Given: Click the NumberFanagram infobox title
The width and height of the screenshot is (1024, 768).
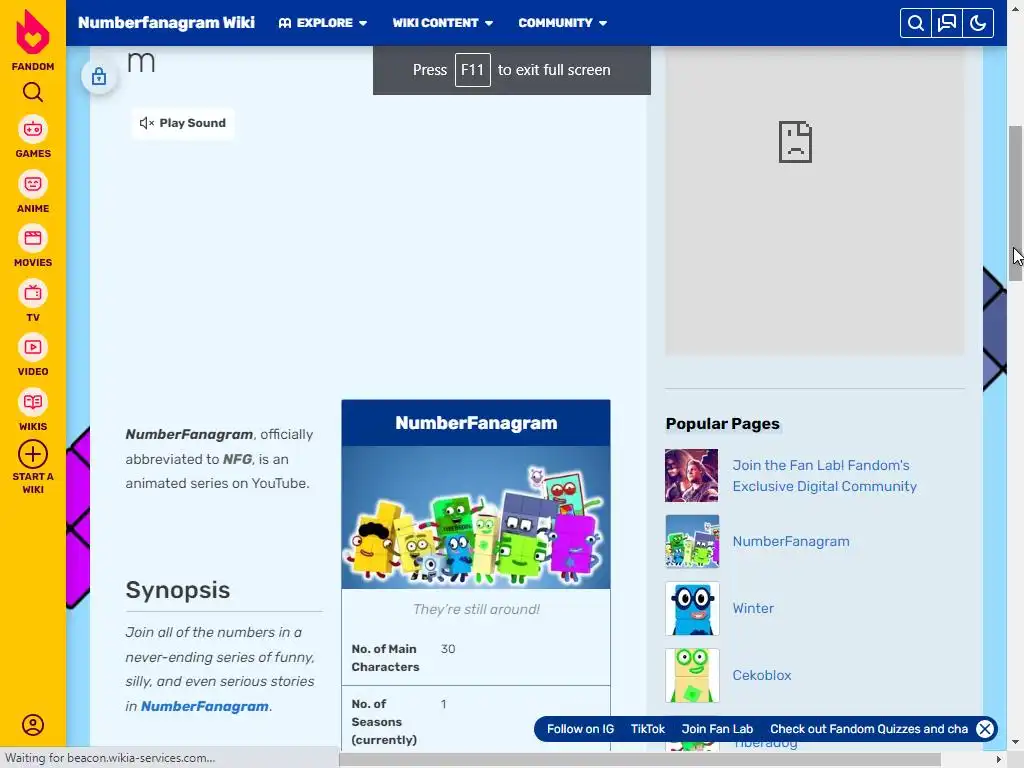Looking at the screenshot, I should [x=476, y=423].
